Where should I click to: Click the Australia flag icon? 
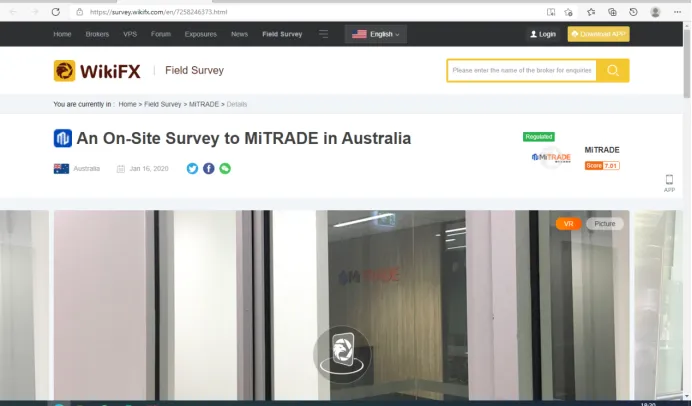(x=61, y=169)
